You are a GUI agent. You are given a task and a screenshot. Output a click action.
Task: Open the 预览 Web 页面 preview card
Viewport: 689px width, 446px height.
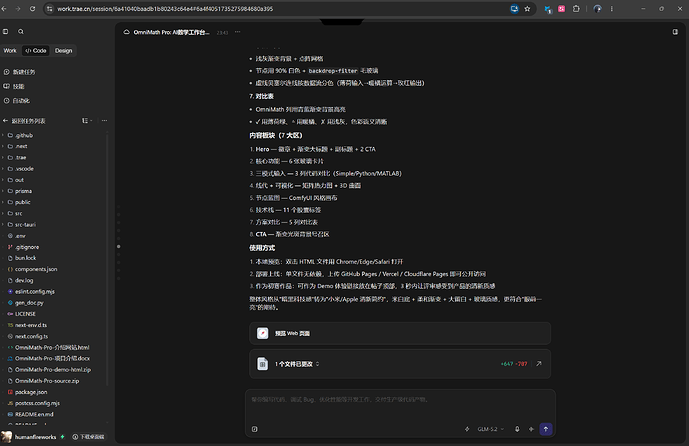pyautogui.click(x=400, y=334)
